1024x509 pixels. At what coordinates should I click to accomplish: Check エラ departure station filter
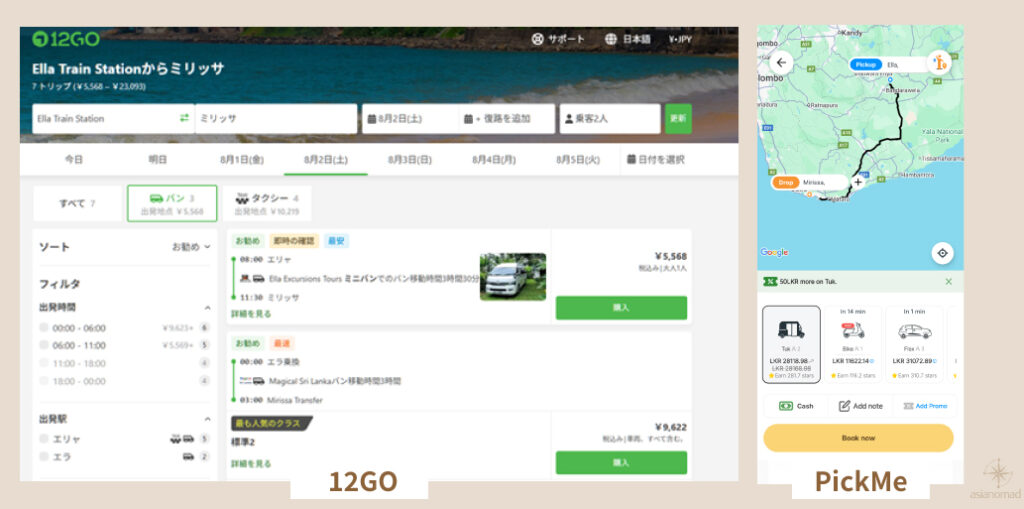(44, 456)
